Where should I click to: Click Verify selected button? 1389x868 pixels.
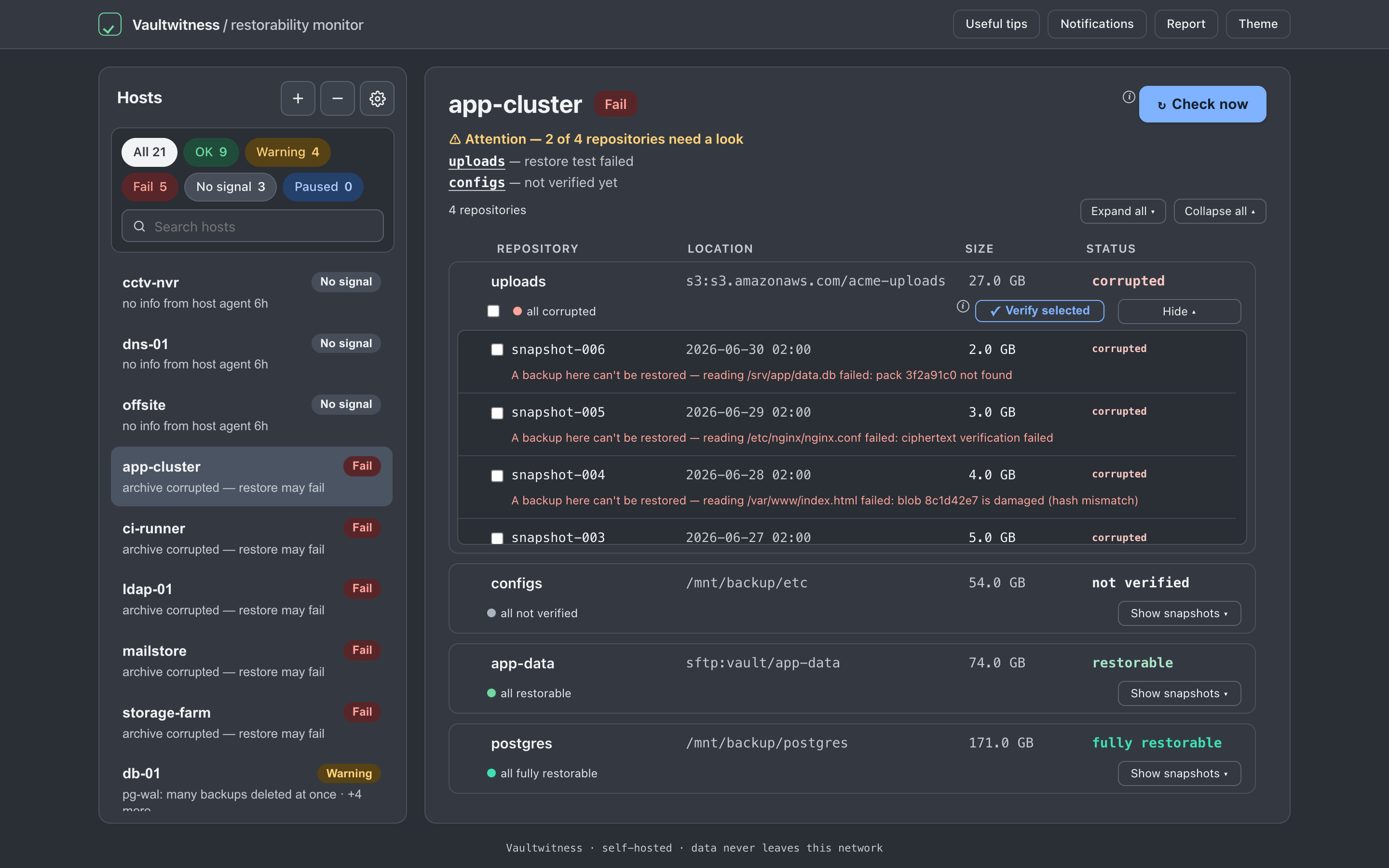click(x=1039, y=311)
